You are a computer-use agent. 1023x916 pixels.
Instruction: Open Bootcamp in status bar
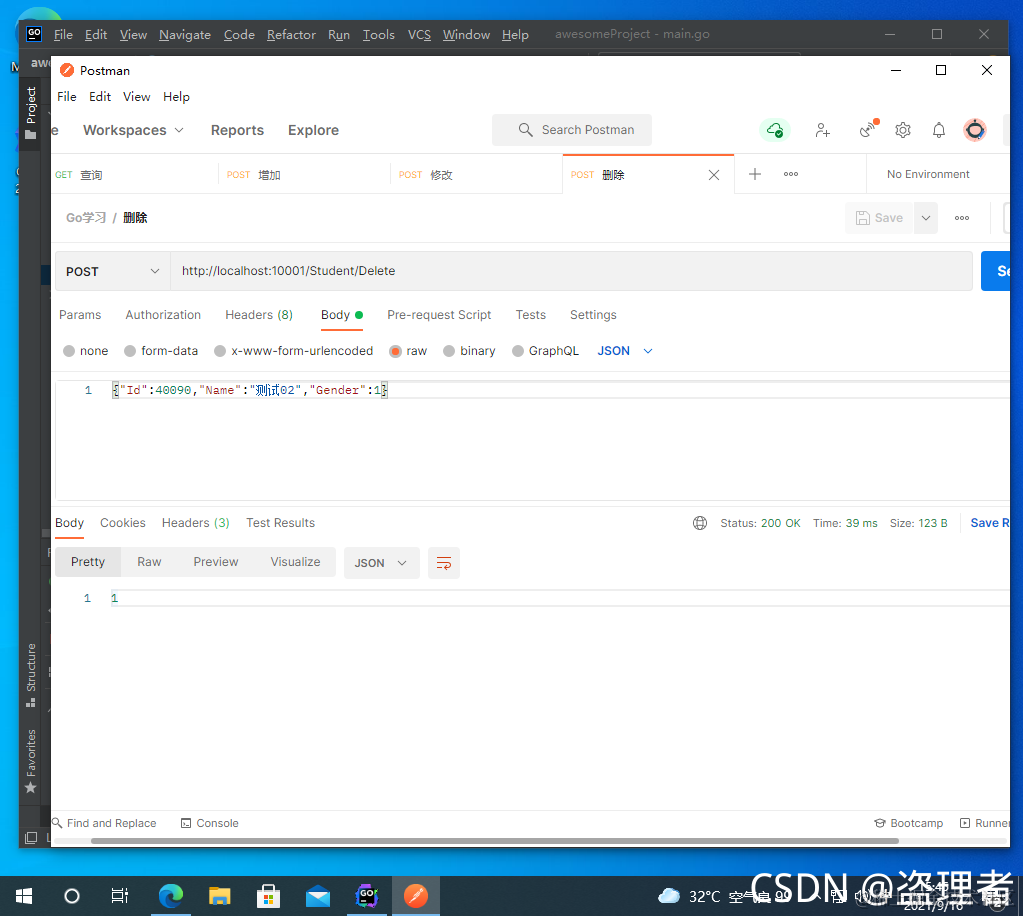pyautogui.click(x=908, y=823)
